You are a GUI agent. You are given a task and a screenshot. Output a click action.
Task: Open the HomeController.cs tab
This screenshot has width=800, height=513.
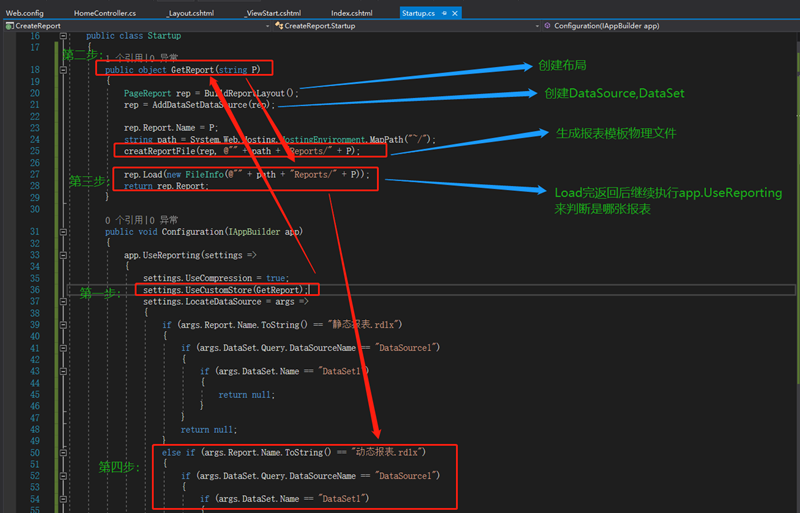click(x=105, y=12)
